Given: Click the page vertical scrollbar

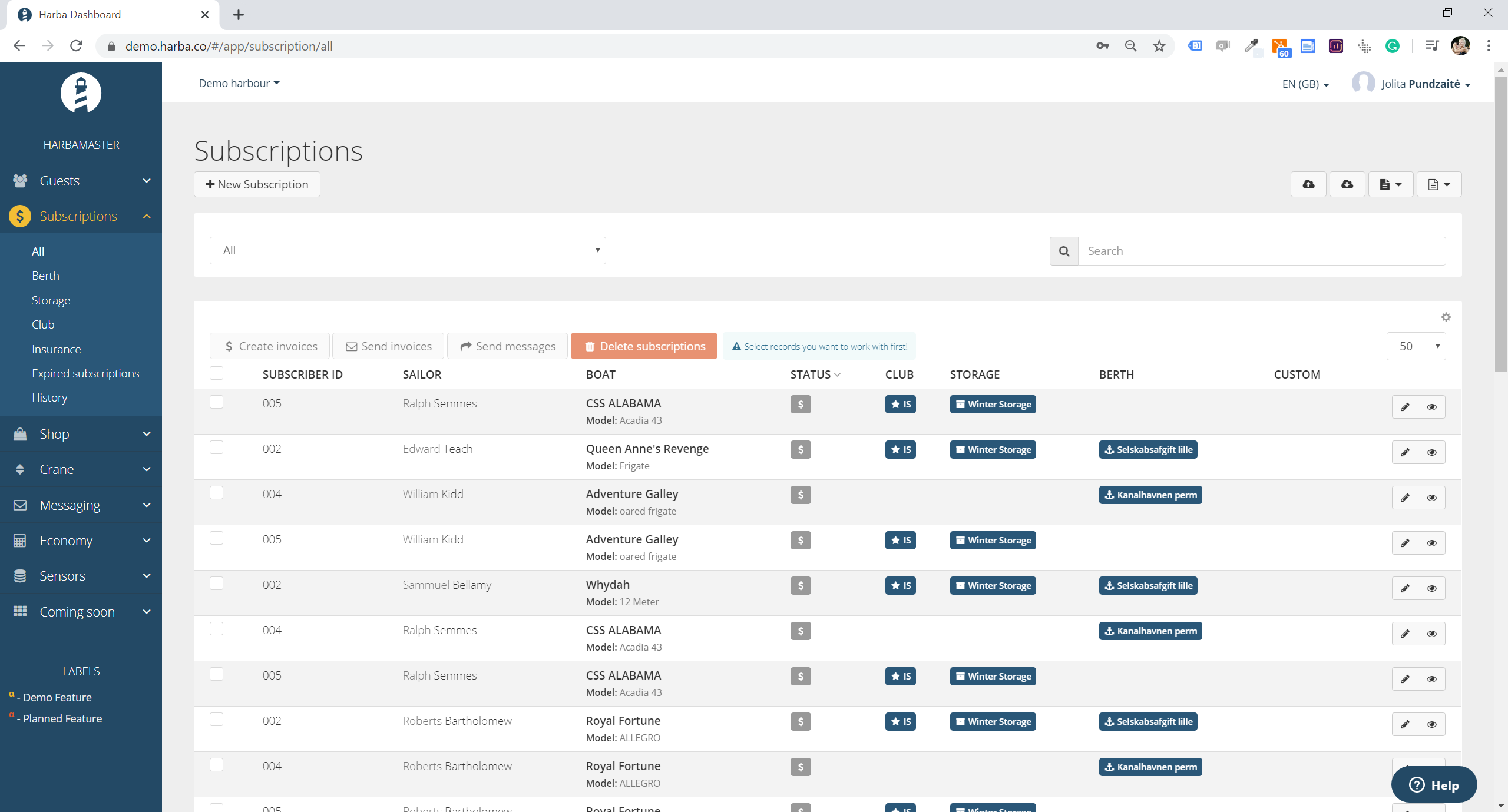Looking at the screenshot, I should (x=1500, y=224).
